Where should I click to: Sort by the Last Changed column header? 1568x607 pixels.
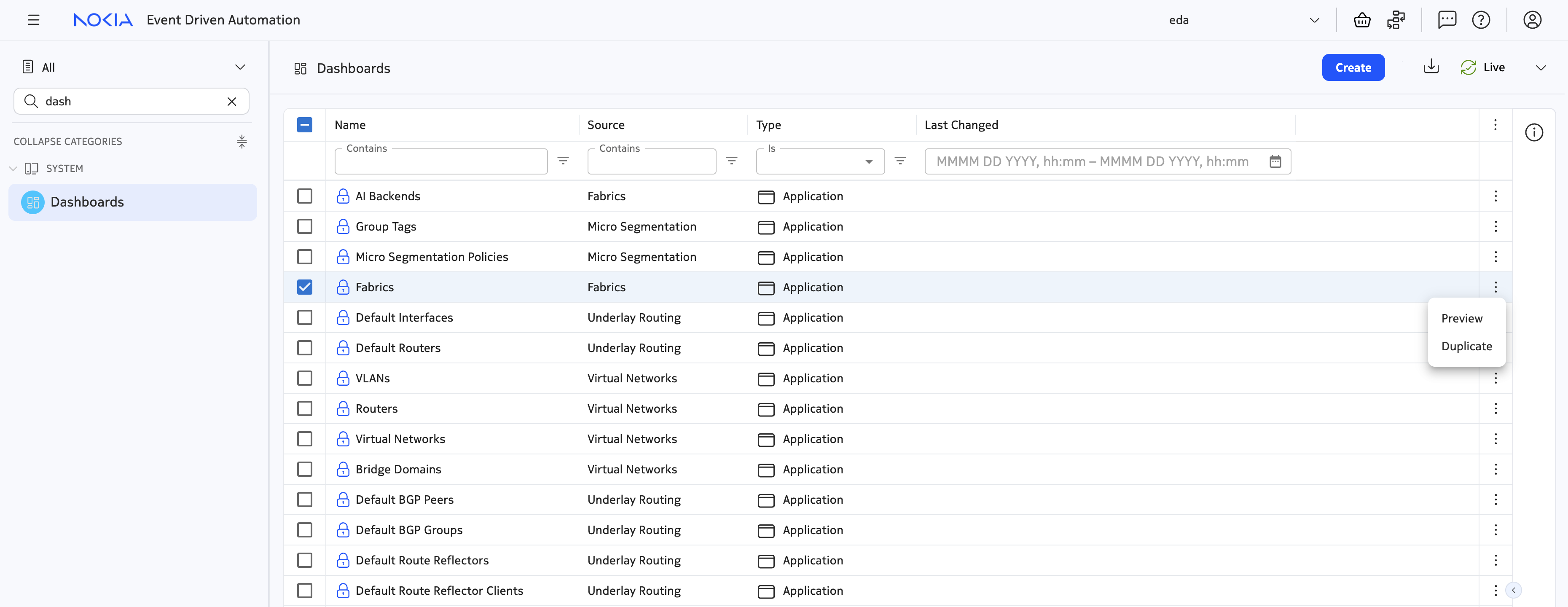(x=961, y=125)
